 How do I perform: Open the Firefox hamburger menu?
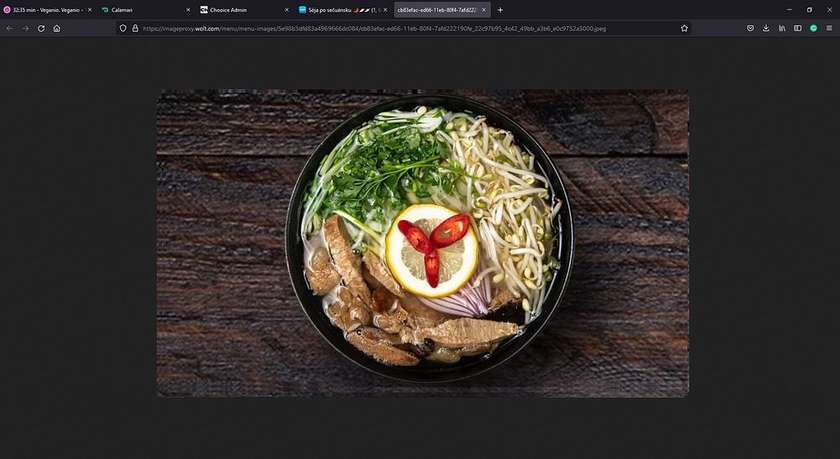click(829, 28)
